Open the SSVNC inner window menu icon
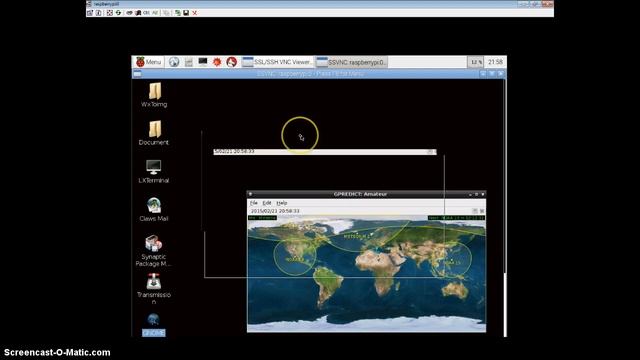640x360 pixels. [x=138, y=74]
